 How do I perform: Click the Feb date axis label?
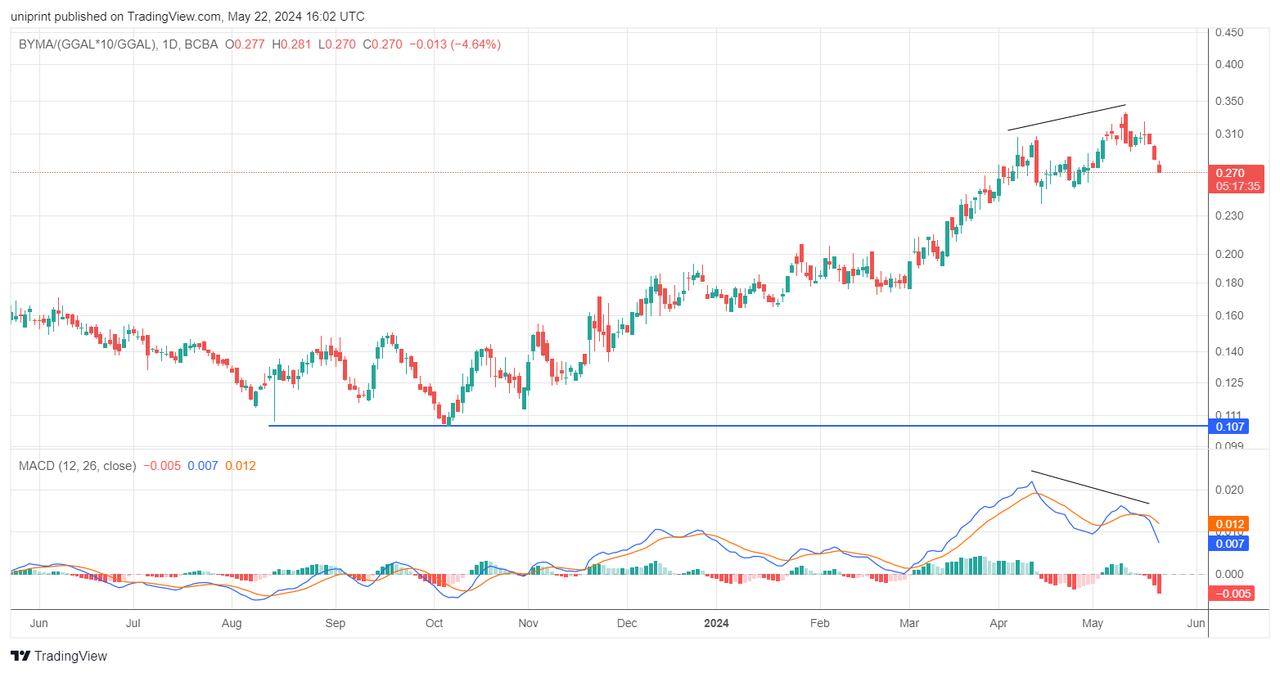819,623
